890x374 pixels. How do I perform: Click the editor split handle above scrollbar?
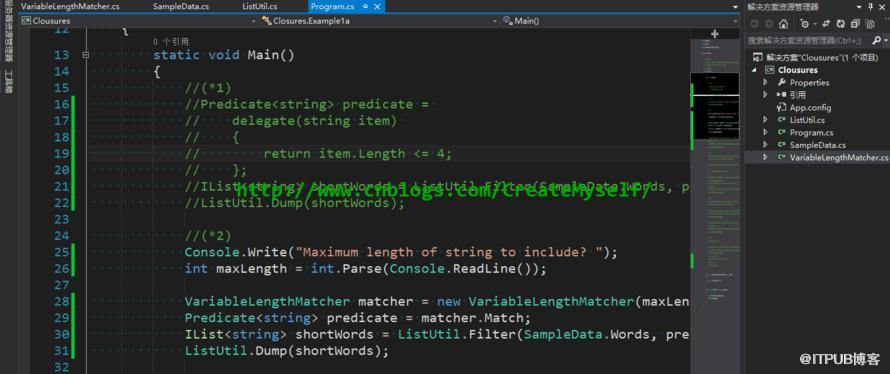715,33
